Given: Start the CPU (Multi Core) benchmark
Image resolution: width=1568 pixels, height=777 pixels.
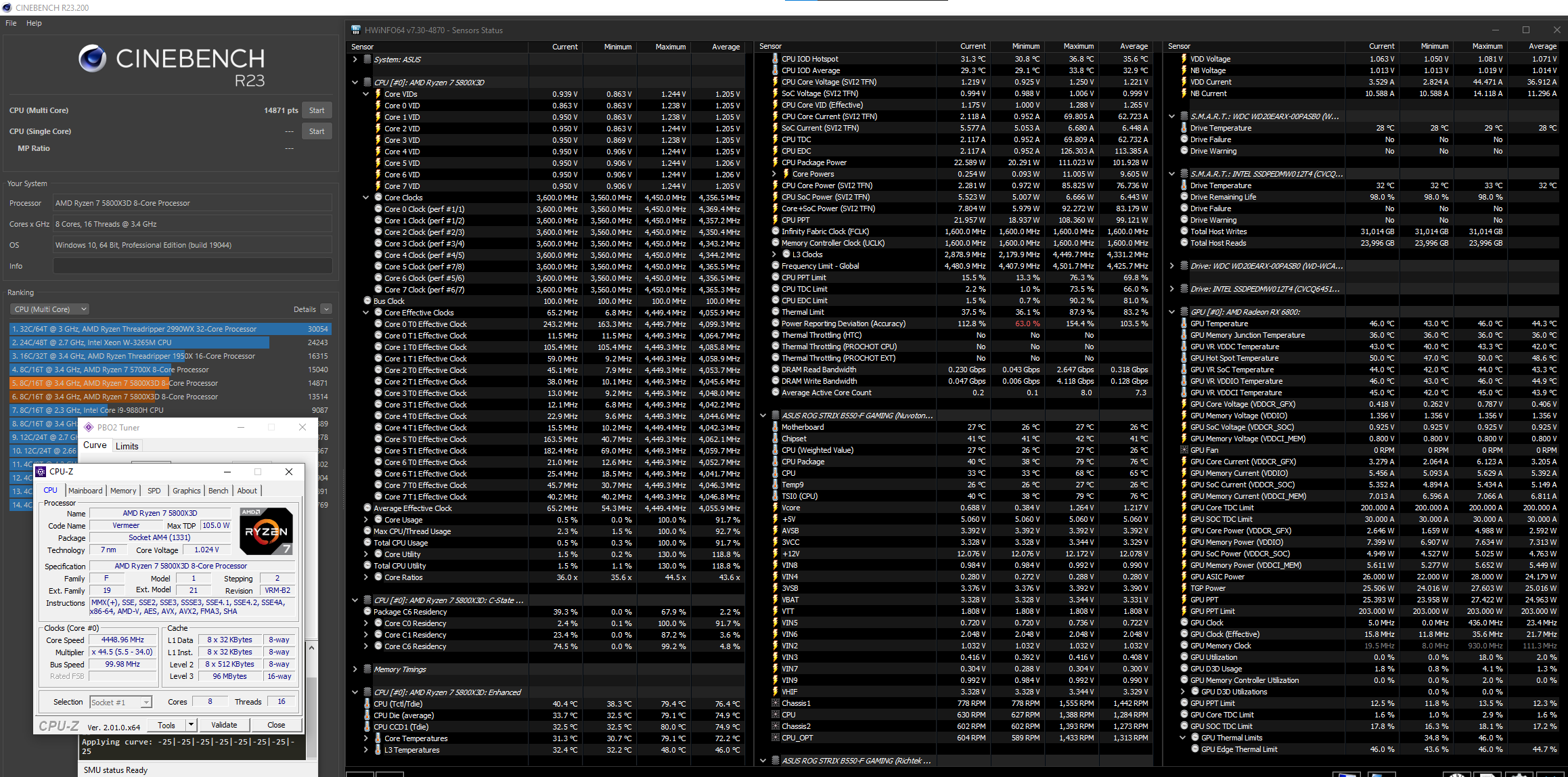Looking at the screenshot, I should (317, 110).
